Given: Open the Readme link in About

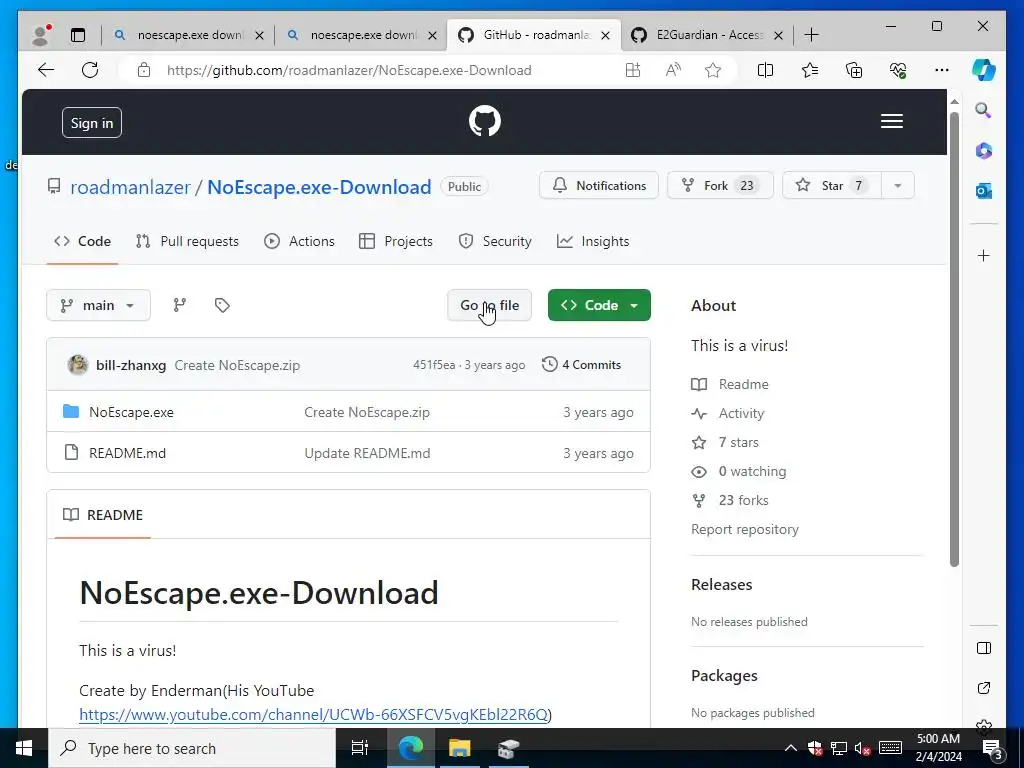Looking at the screenshot, I should (743, 384).
